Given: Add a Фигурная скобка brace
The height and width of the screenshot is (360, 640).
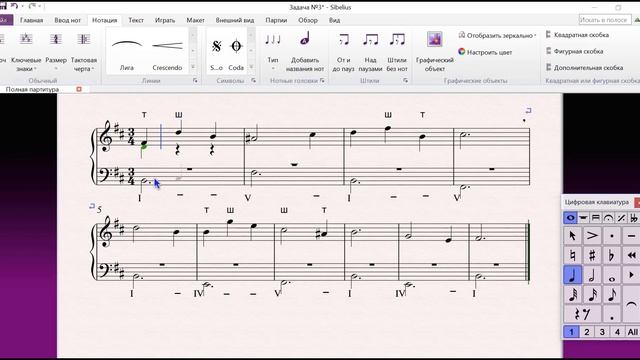Looking at the screenshot, I should pyautogui.click(x=574, y=51).
